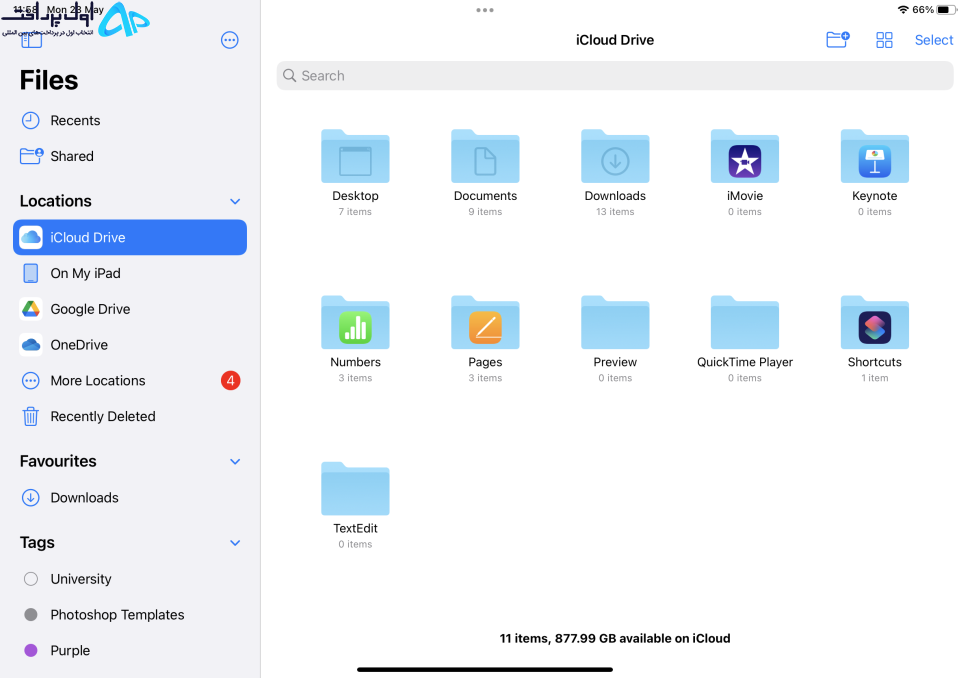
Task: Select iCloud Drive location
Action: [x=130, y=238]
